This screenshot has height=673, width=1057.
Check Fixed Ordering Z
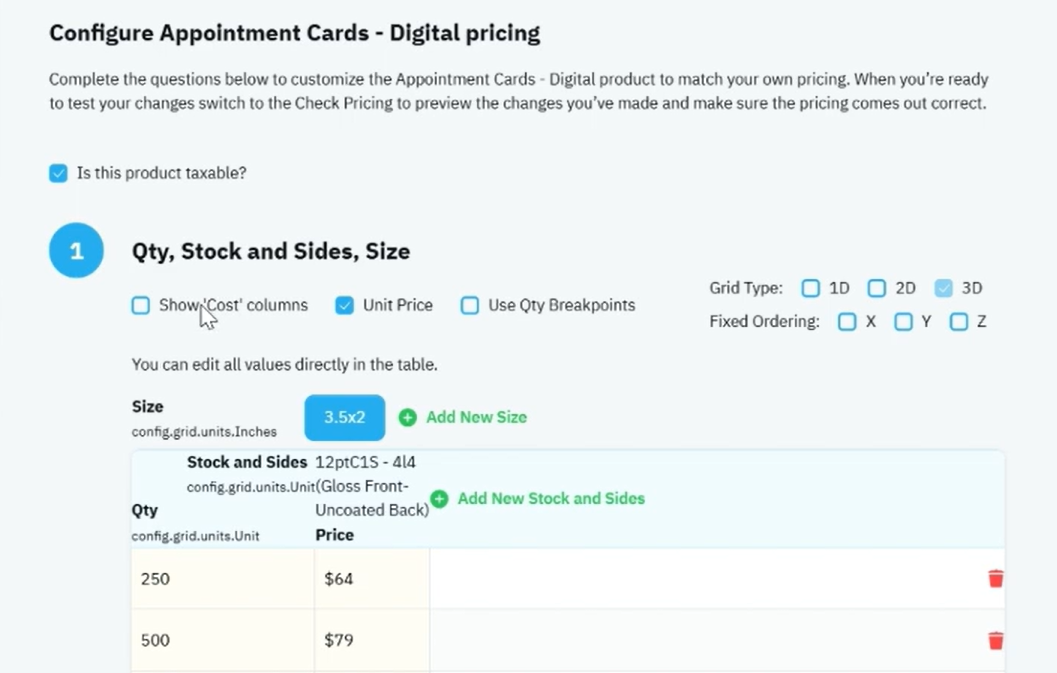click(x=959, y=322)
